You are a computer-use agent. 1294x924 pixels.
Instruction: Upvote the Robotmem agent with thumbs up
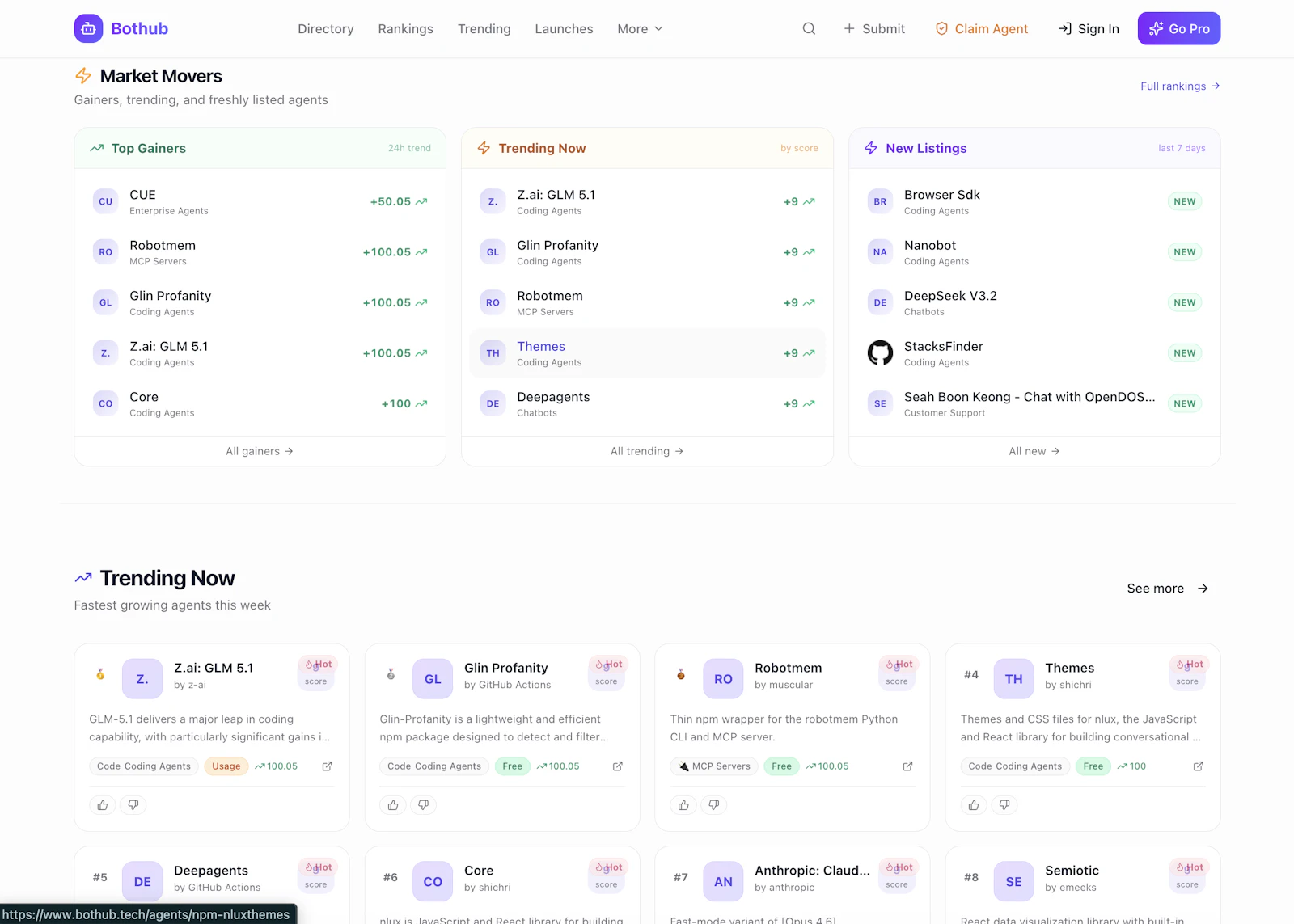click(x=683, y=804)
